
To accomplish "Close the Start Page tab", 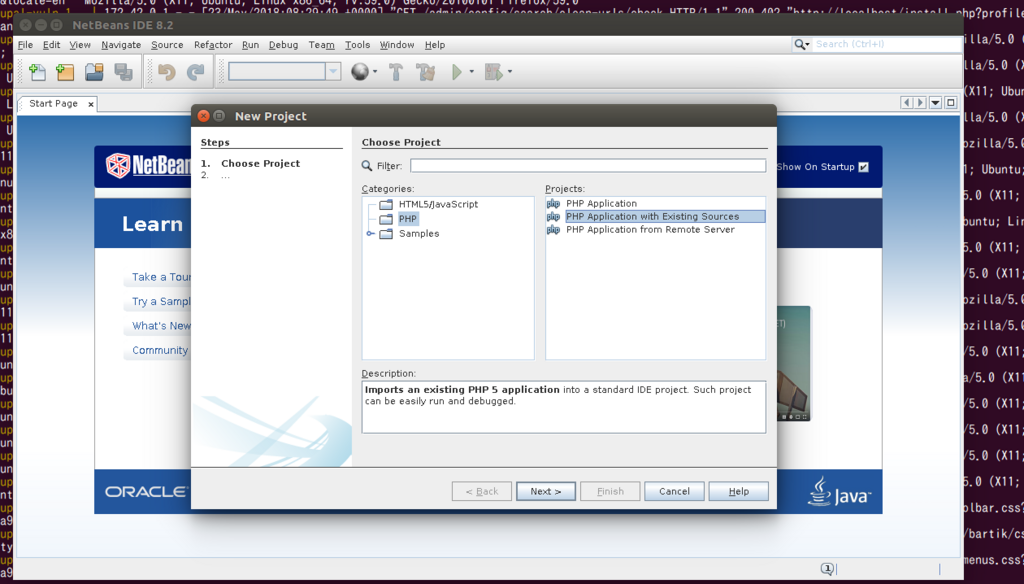I will coord(91,104).
